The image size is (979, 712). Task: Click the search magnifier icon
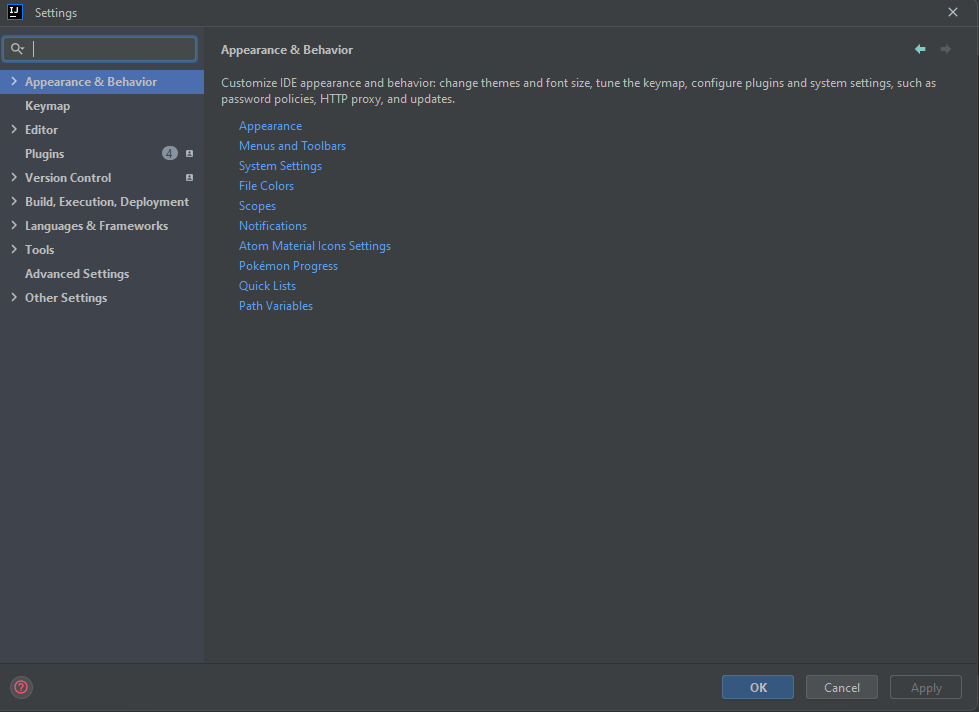pos(17,49)
